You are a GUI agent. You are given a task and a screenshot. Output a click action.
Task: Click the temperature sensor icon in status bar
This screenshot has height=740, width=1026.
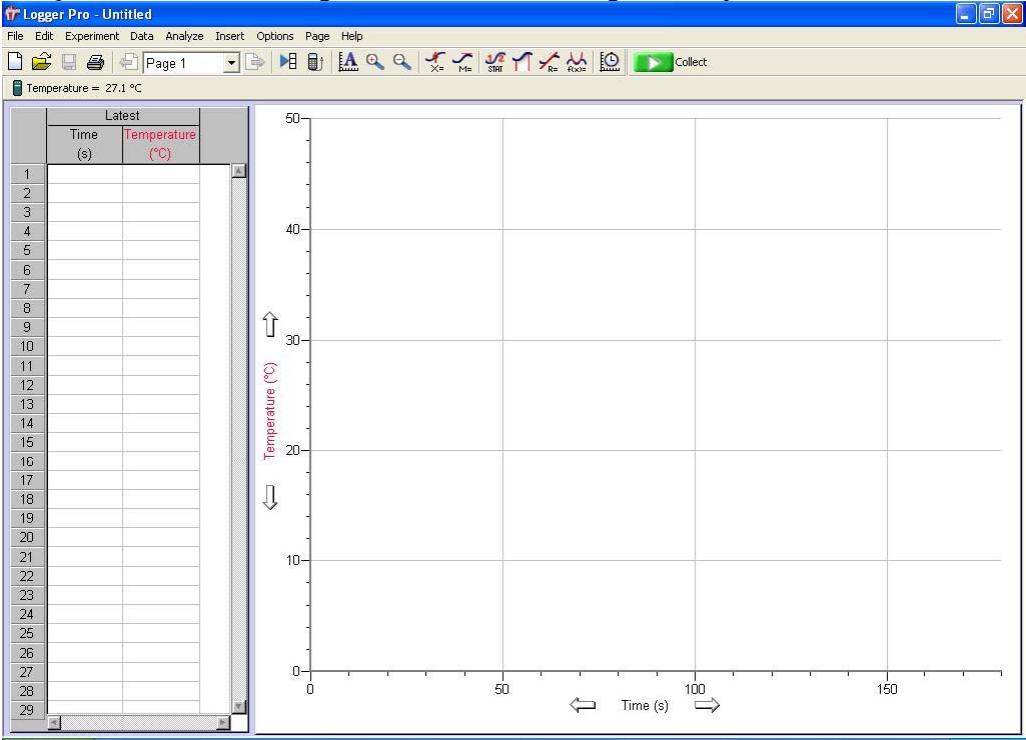coord(17,88)
